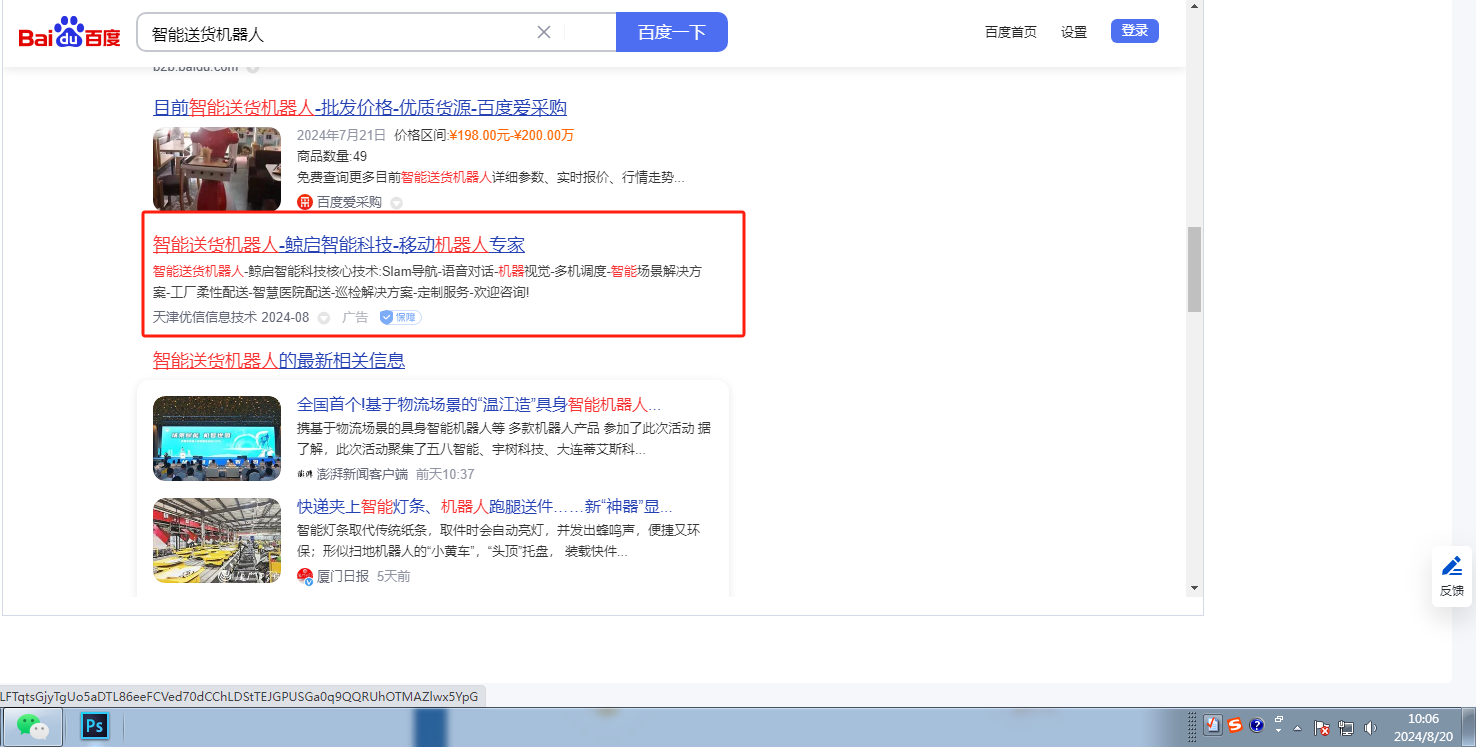Viewport: 1476px width, 747px height.
Task: Open the 反馈 feedback pencil icon
Action: 1452,566
